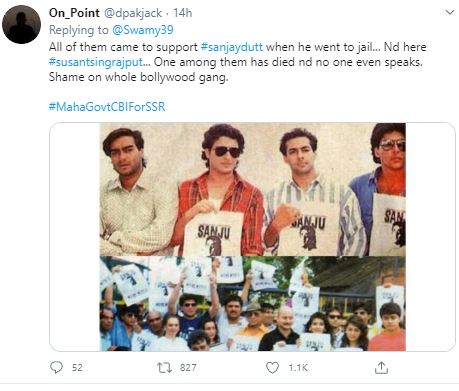View the bottom crowd photo with posters
Viewport: 459px width, 391px height.
253,303
